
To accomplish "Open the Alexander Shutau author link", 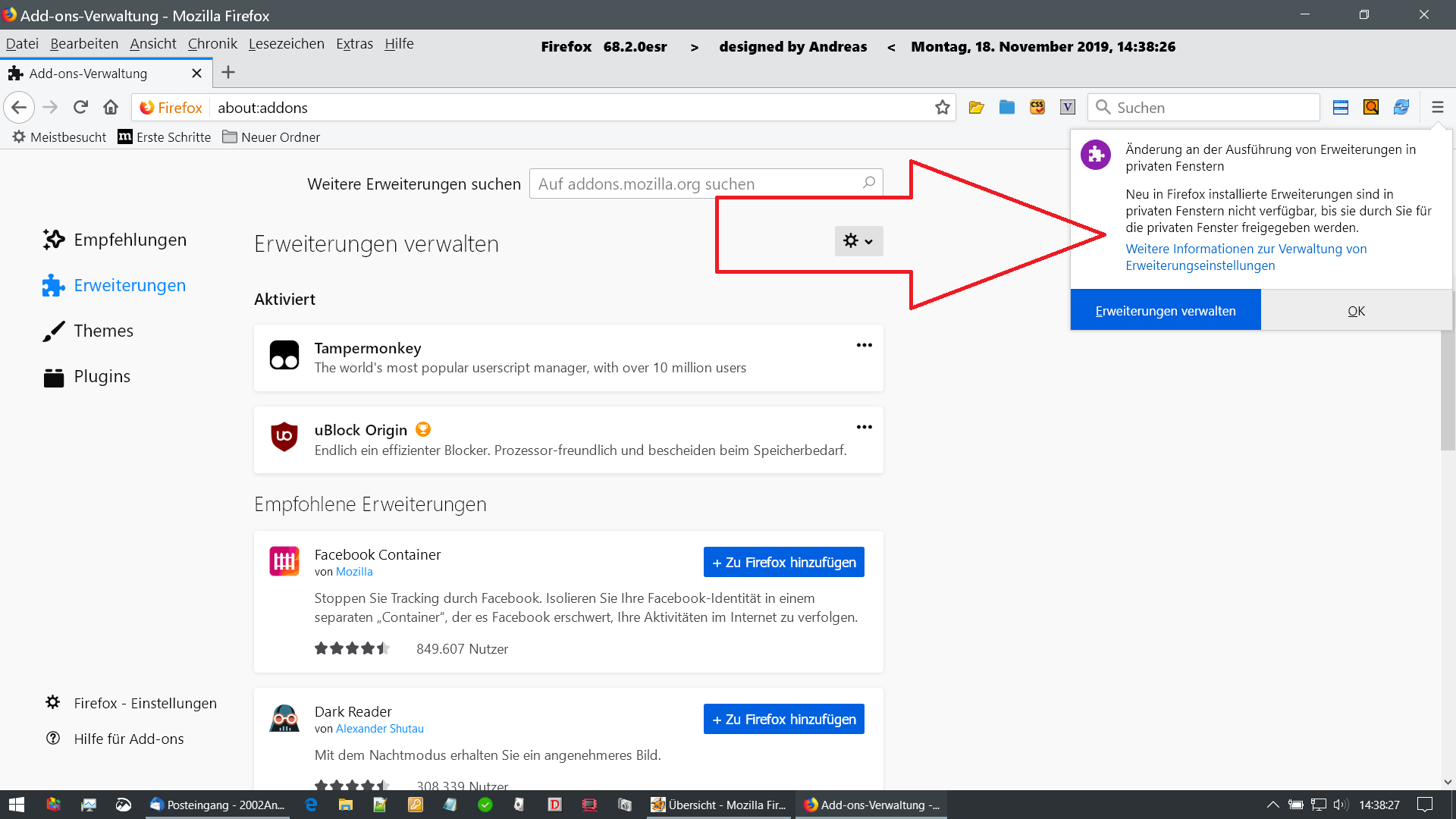I will tap(379, 728).
